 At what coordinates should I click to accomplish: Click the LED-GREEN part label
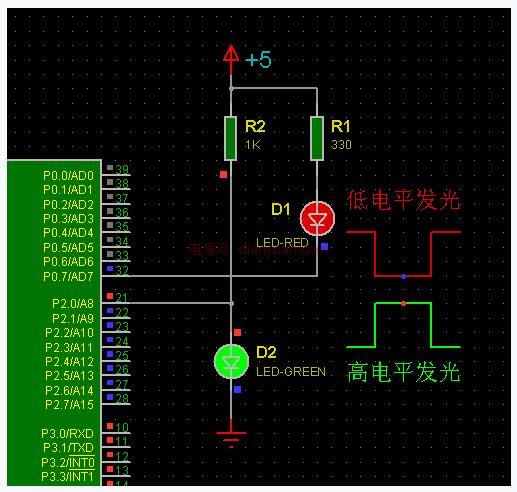pos(291,372)
